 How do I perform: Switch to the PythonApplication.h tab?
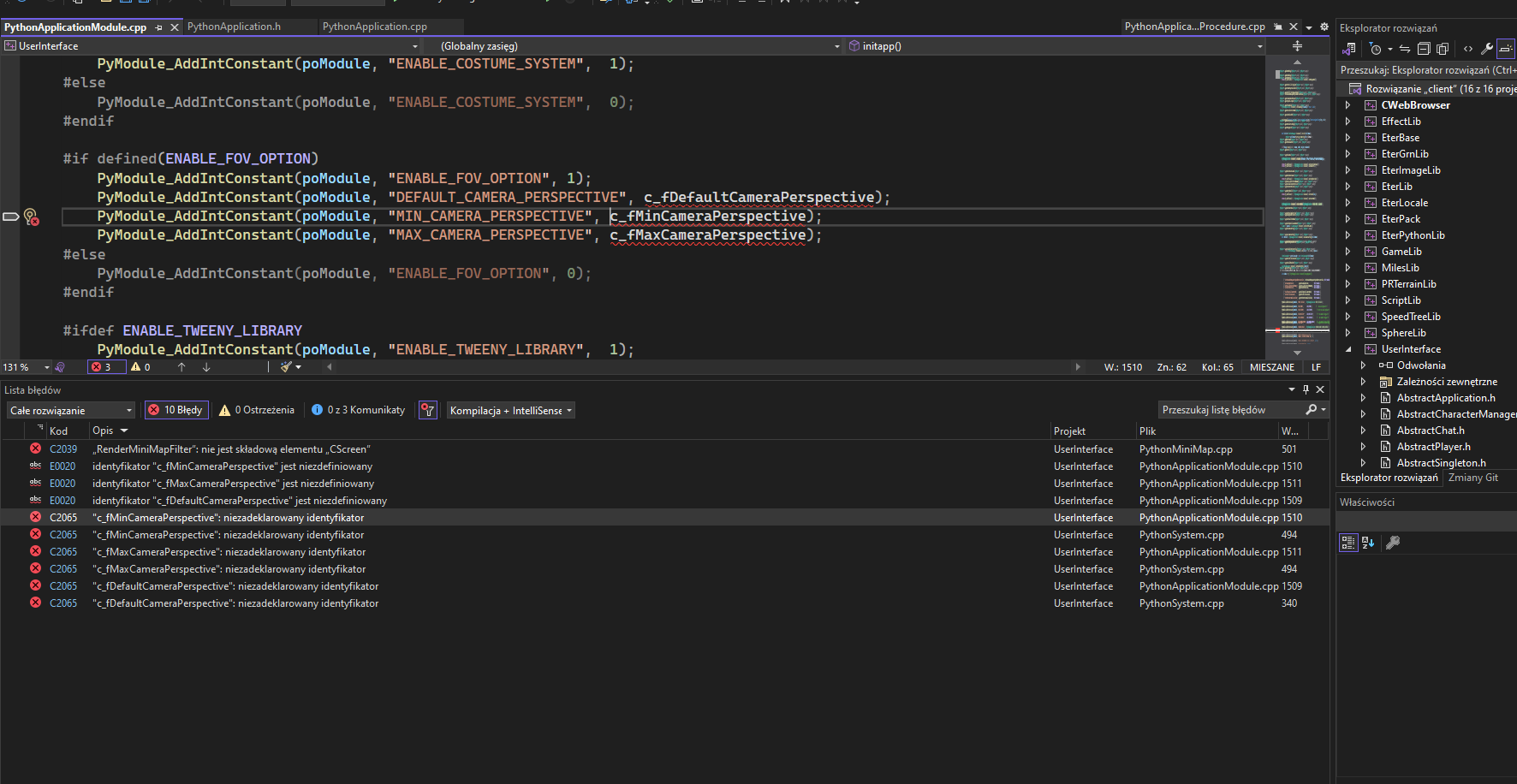click(x=234, y=27)
